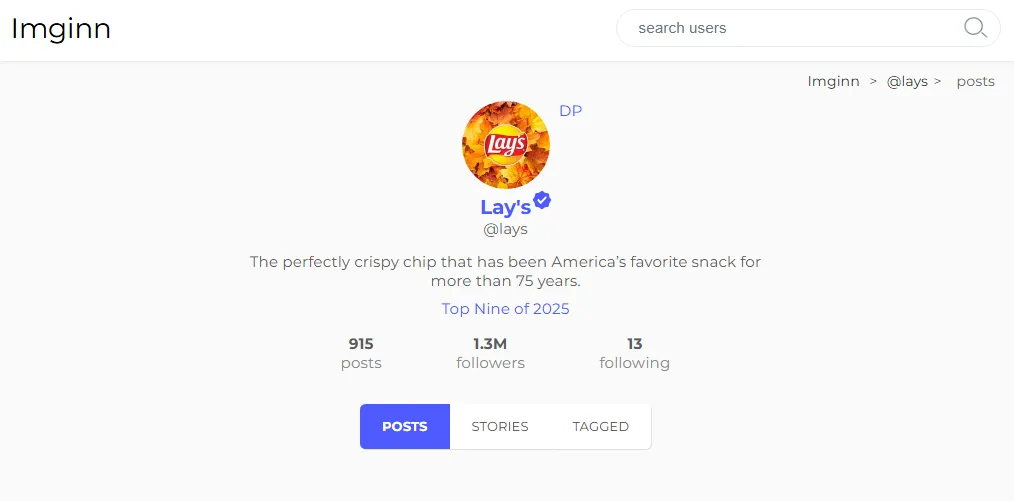Click the Imginn logo in header

coord(61,28)
